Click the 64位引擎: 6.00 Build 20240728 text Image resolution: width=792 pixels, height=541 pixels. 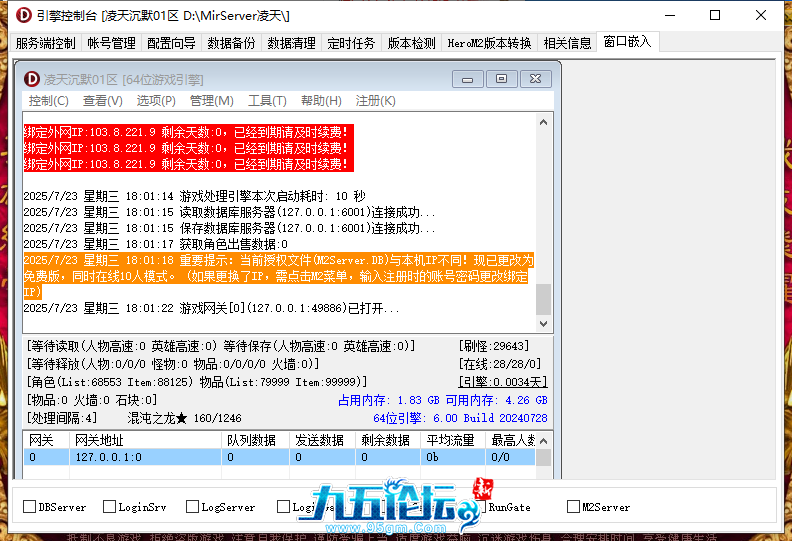click(x=460, y=418)
